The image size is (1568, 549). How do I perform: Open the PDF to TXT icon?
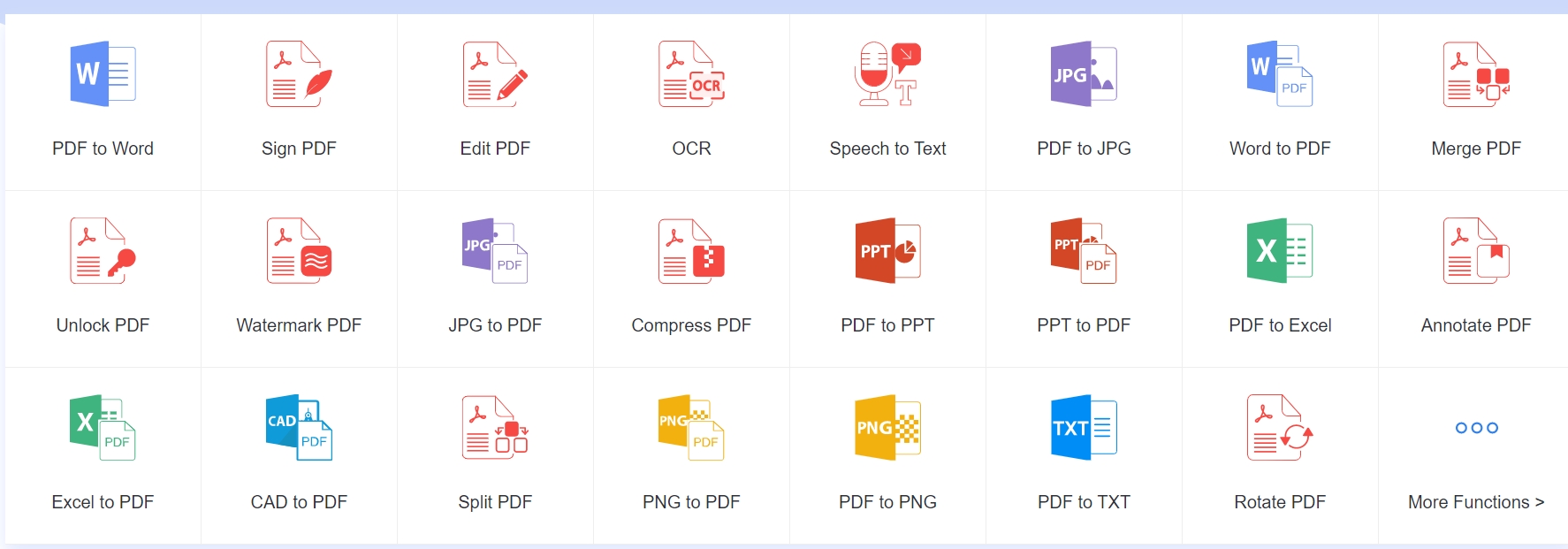[1084, 428]
